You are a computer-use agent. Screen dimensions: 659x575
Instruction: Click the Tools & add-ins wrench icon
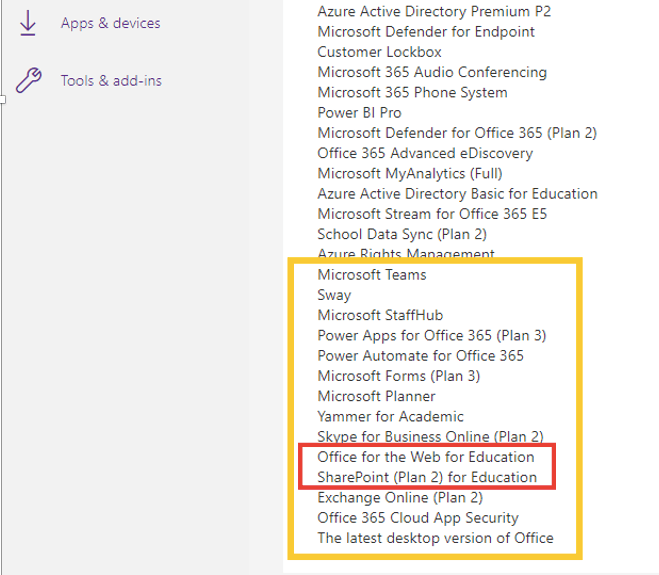coord(29,80)
